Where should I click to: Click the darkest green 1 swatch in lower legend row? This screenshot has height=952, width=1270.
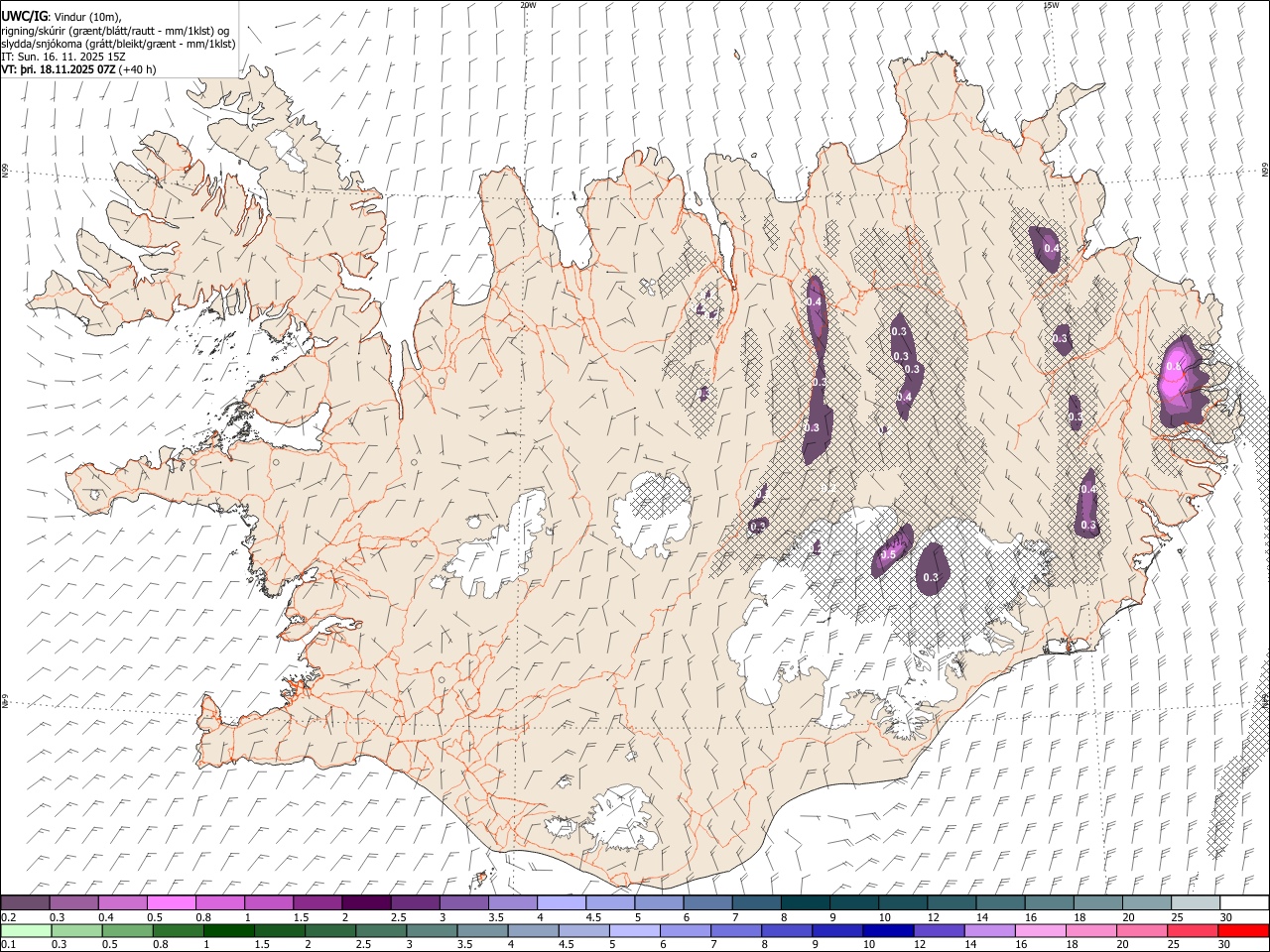click(229, 931)
